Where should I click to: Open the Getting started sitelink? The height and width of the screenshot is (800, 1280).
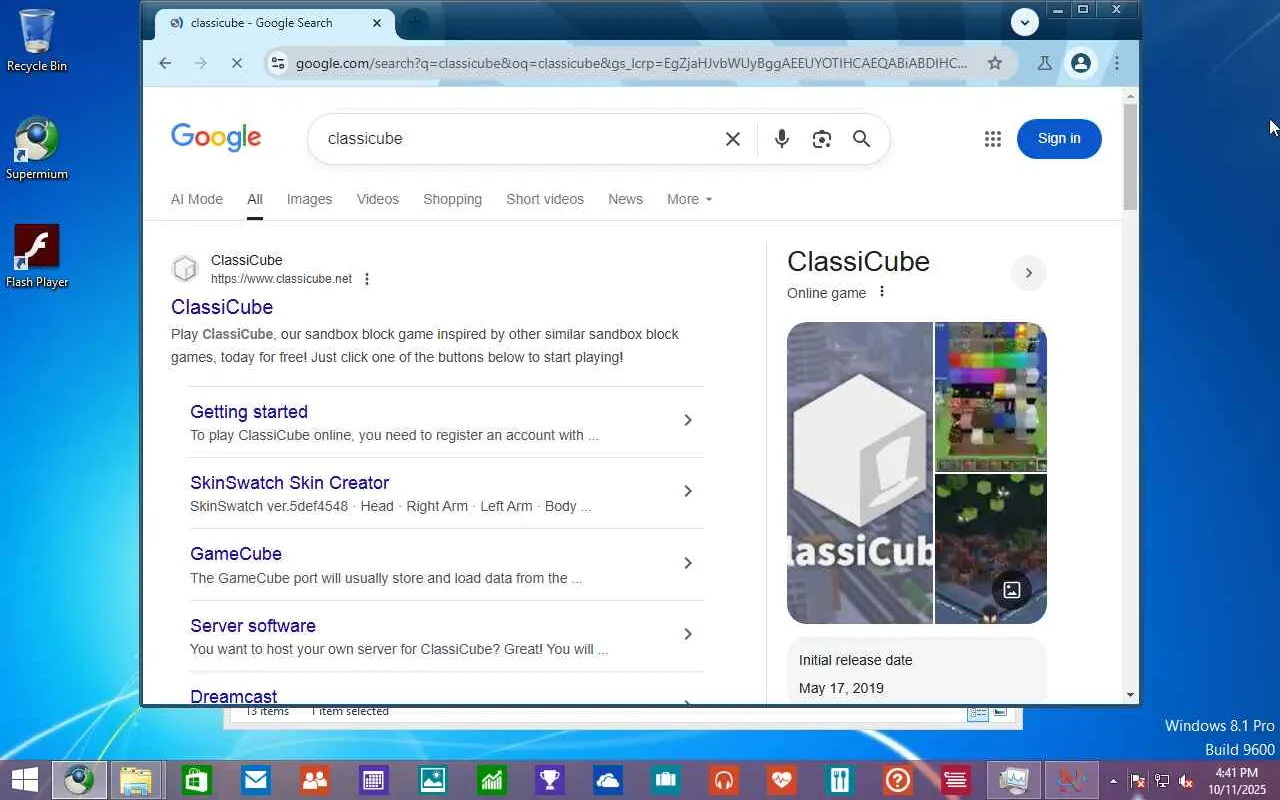(249, 412)
